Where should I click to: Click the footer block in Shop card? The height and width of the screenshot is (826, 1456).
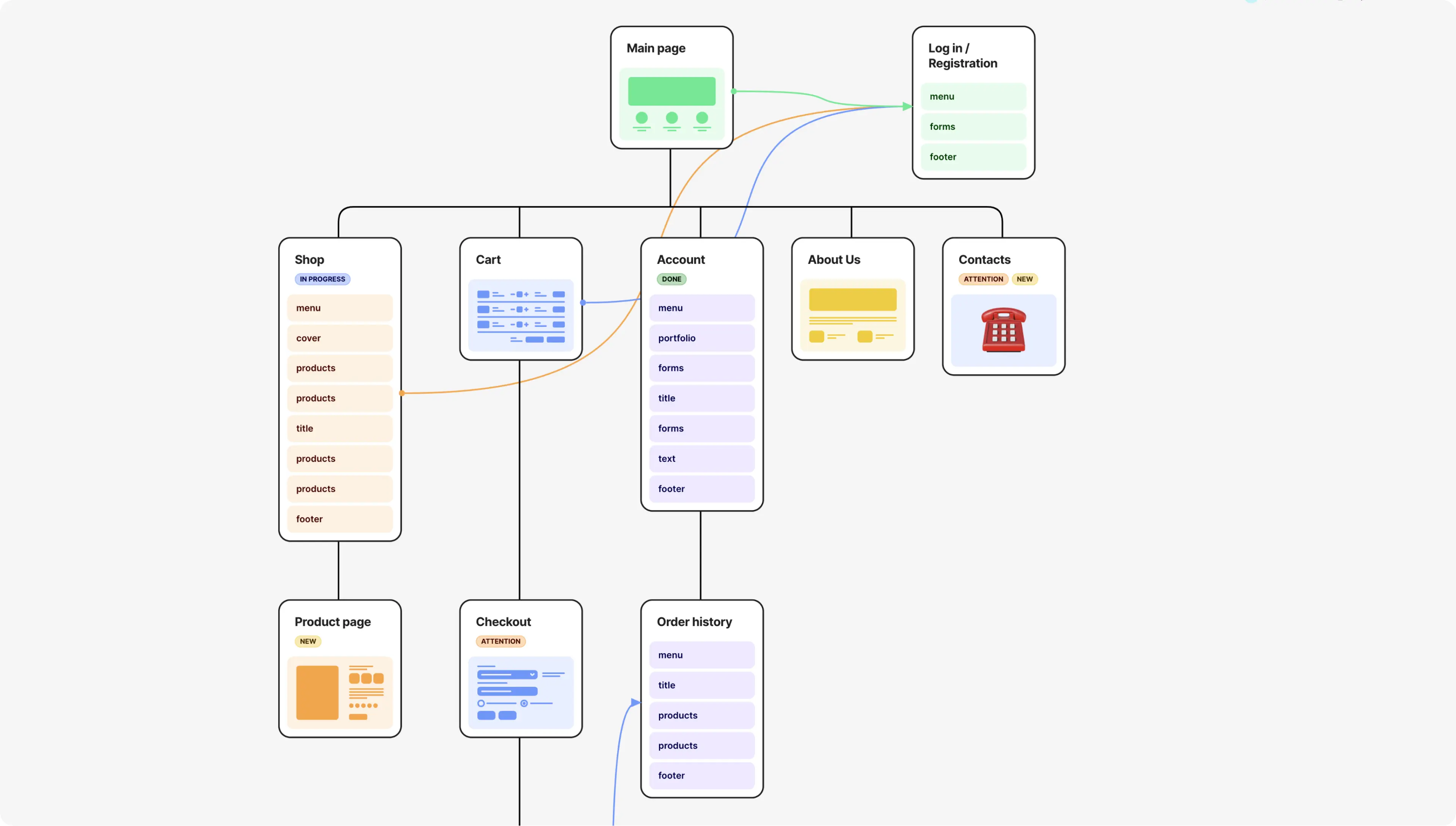[x=340, y=518]
